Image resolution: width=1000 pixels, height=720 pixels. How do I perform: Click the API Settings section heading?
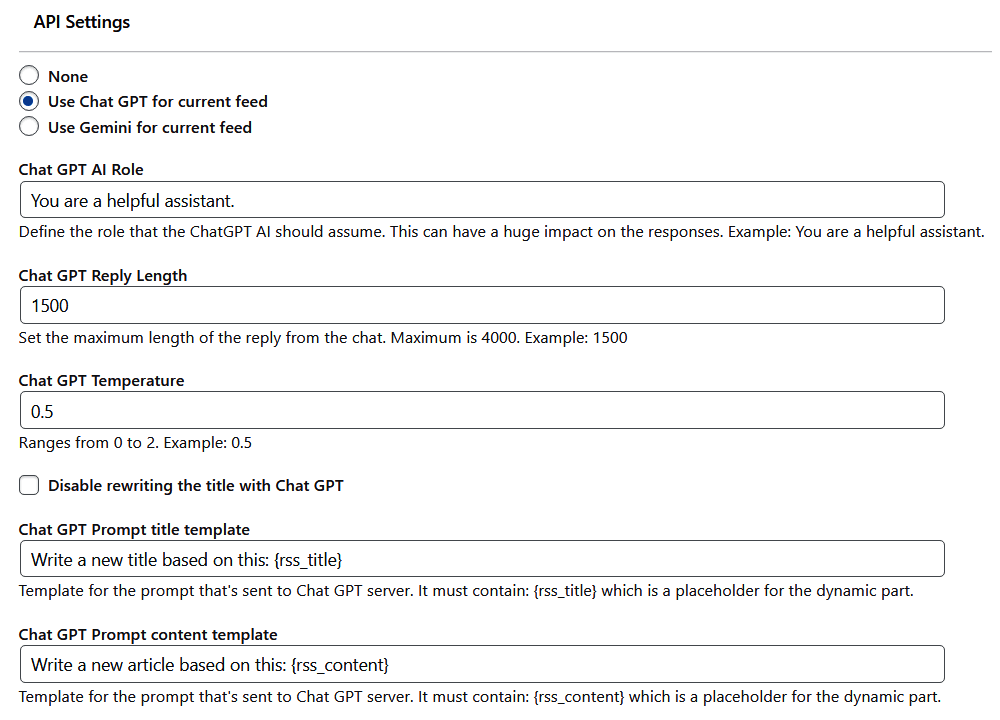pyautogui.click(x=82, y=22)
